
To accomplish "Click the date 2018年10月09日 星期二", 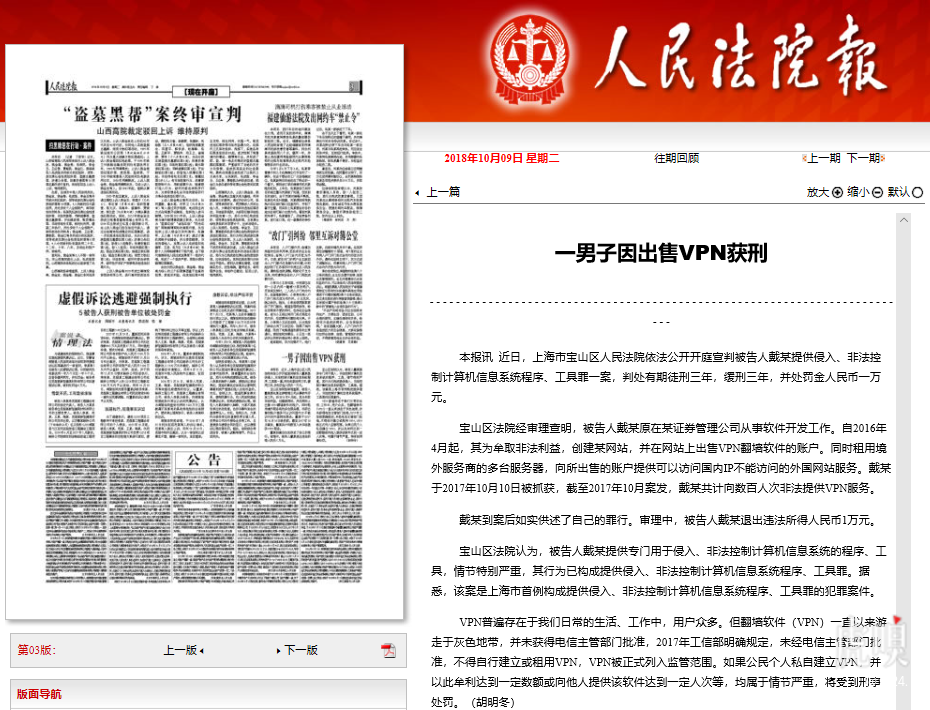I will [x=501, y=158].
